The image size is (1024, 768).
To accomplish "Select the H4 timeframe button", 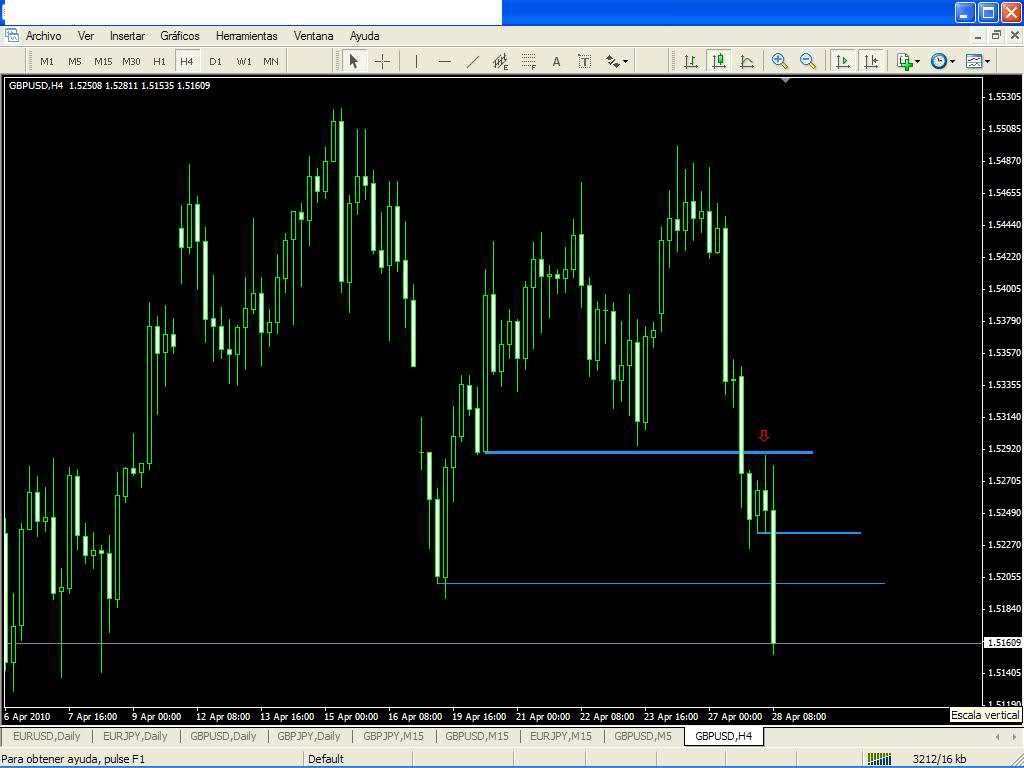I will [187, 61].
